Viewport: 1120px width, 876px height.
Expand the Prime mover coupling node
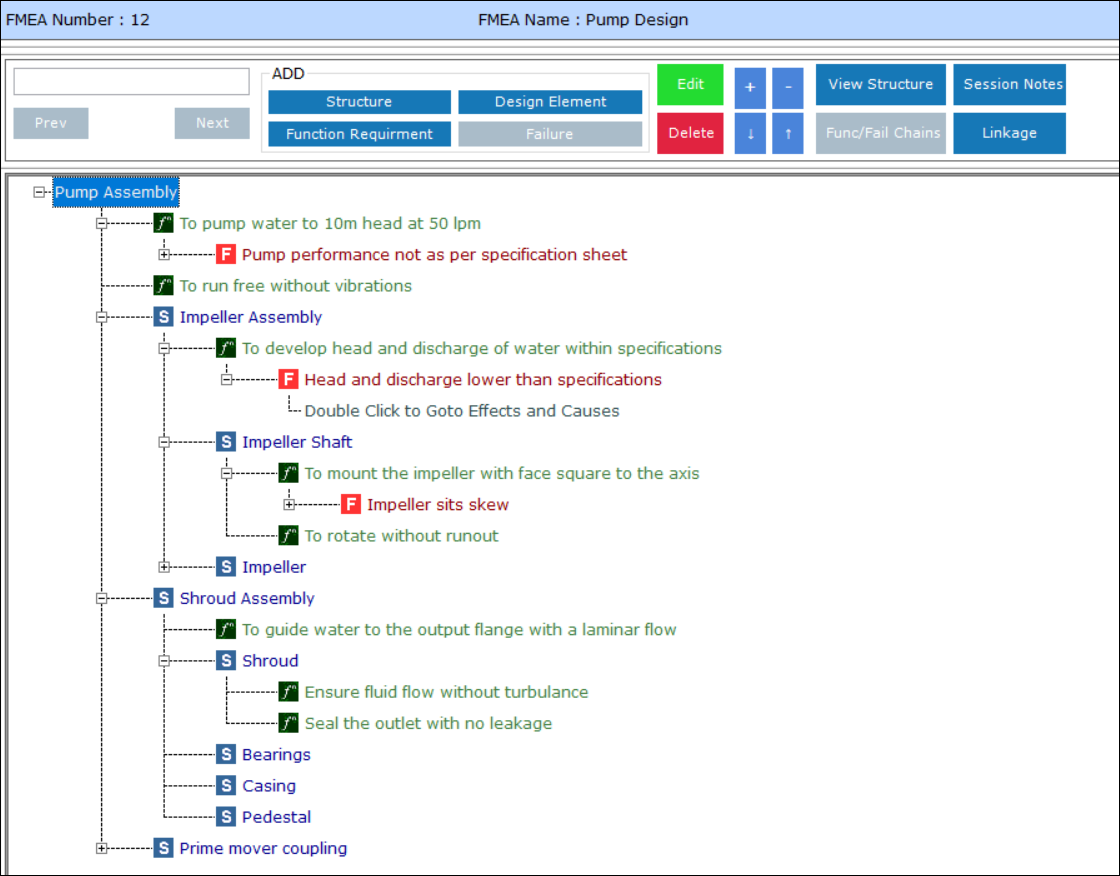pyautogui.click(x=101, y=848)
